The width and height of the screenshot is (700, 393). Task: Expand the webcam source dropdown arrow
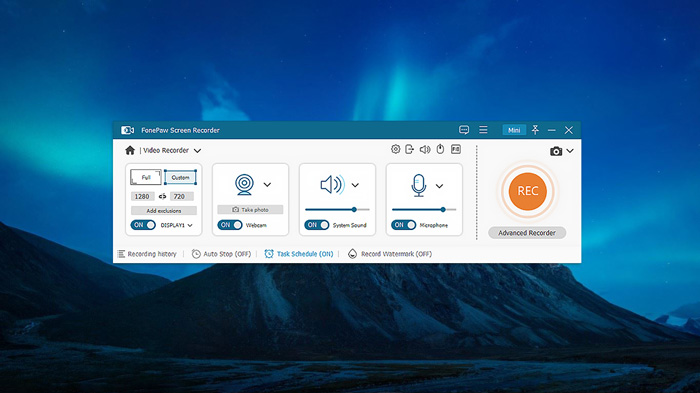(267, 184)
